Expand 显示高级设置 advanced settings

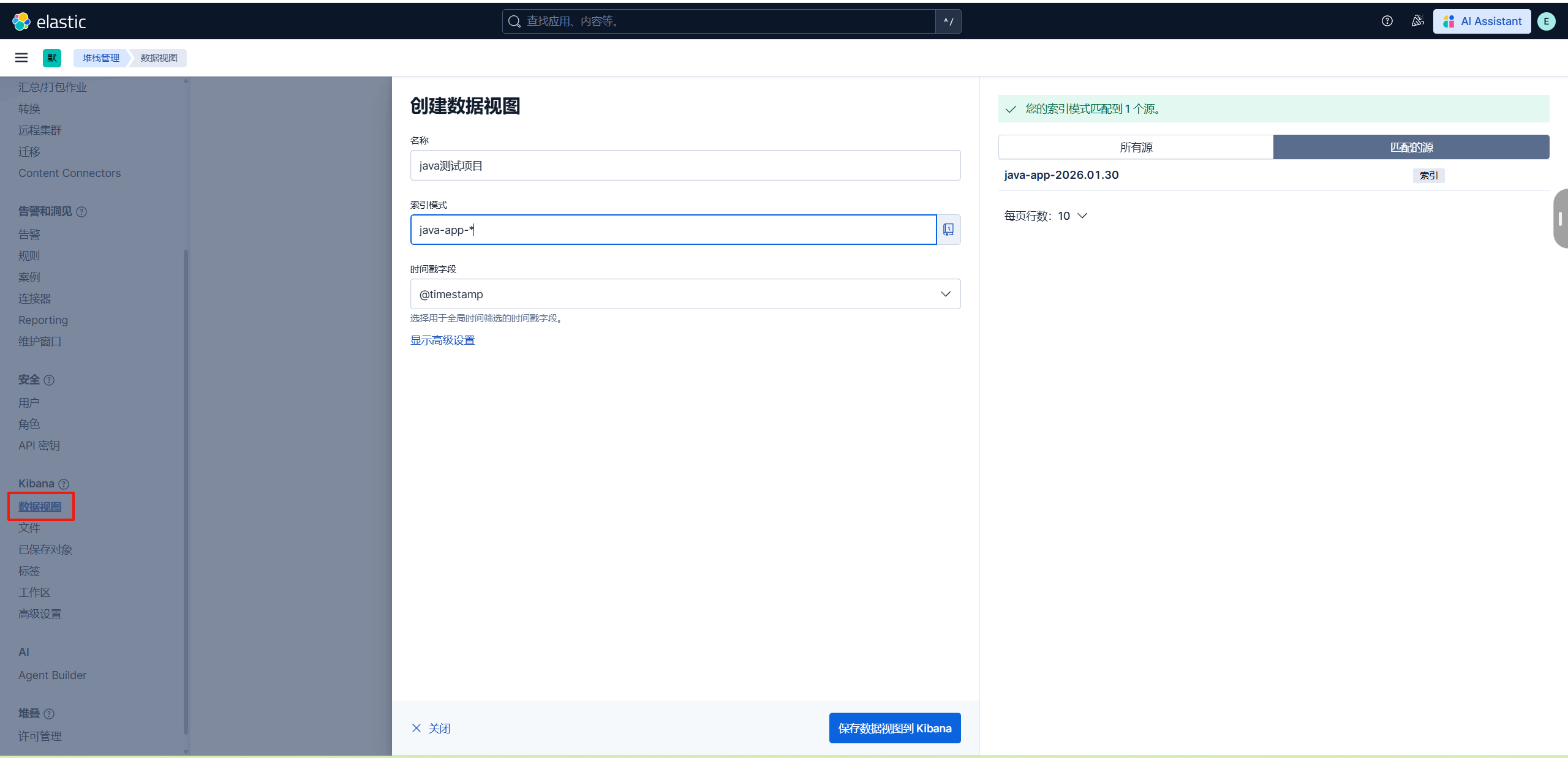point(442,340)
